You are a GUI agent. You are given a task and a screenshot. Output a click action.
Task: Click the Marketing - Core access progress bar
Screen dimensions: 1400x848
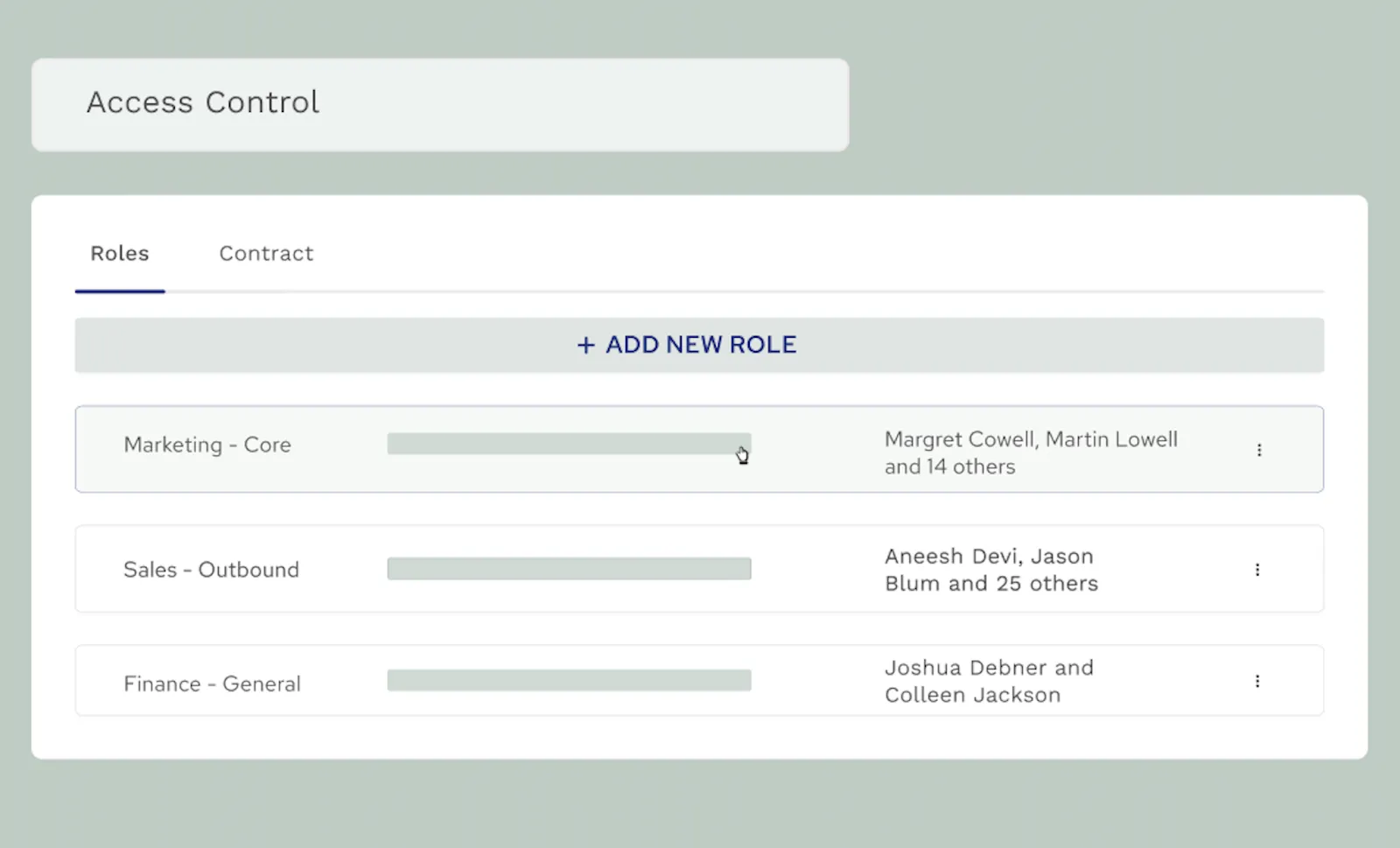click(569, 444)
